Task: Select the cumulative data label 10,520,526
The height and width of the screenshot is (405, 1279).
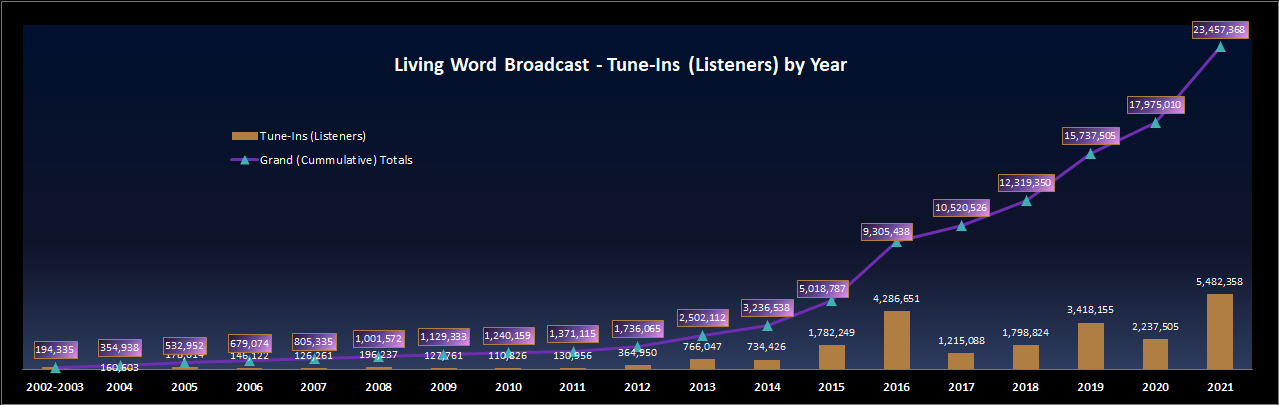Action: click(960, 207)
